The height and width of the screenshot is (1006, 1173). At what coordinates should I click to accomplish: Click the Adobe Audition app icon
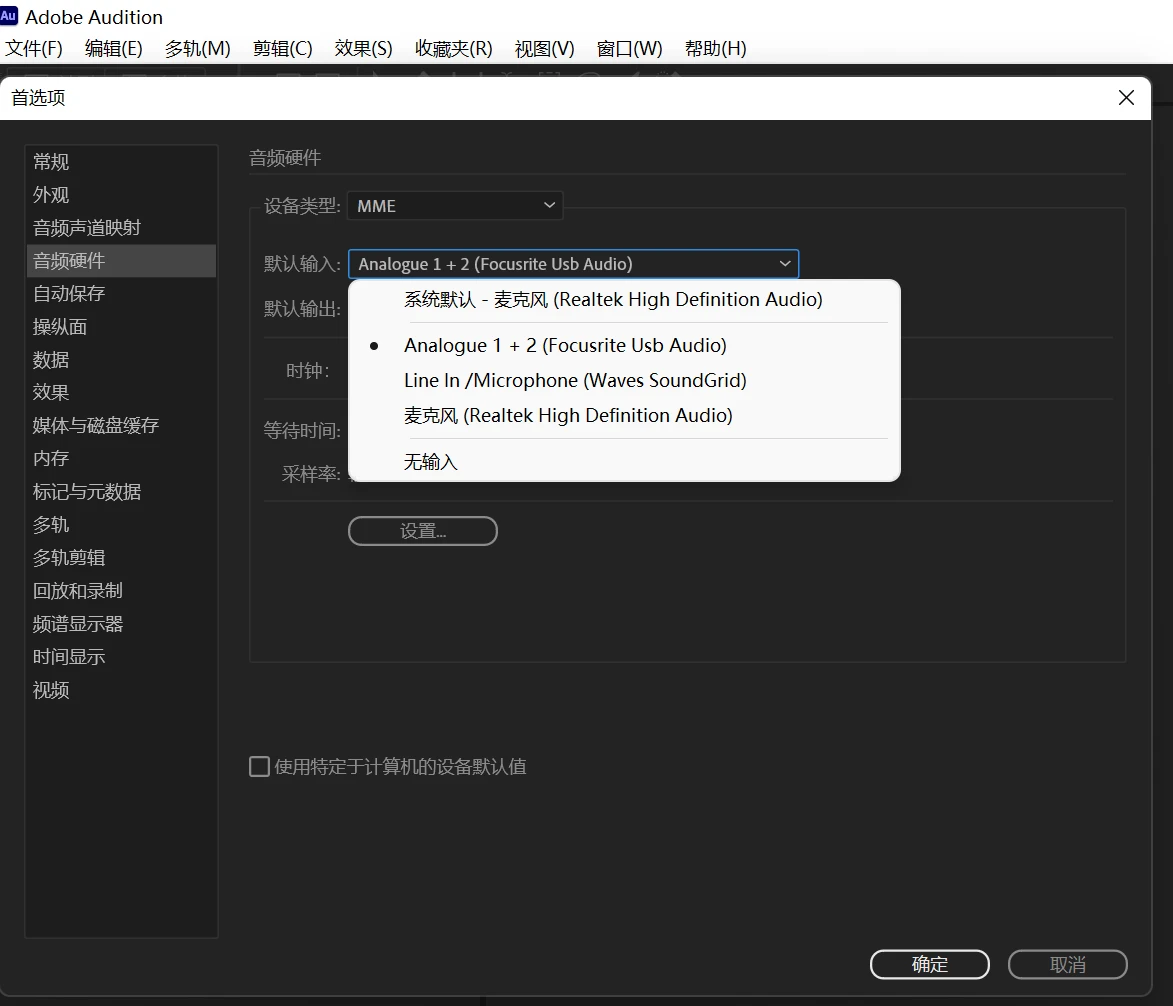[x=8, y=16]
